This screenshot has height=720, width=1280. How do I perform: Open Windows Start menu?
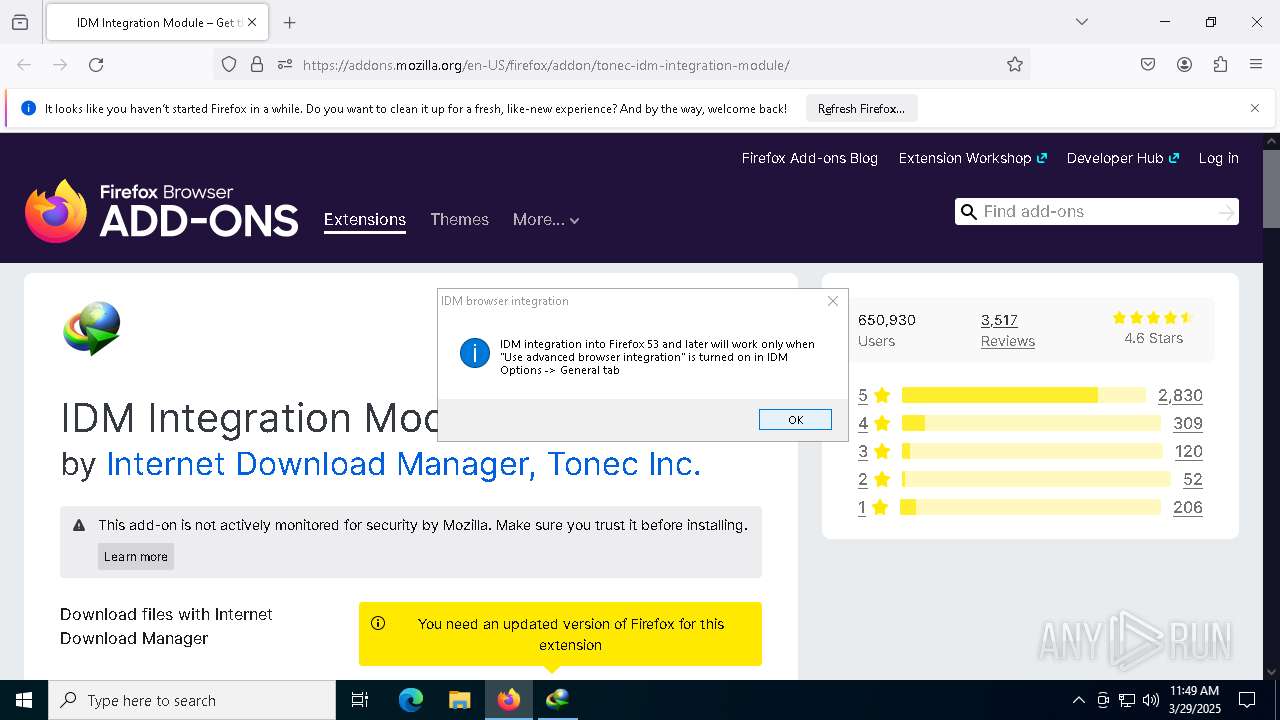pos(24,700)
